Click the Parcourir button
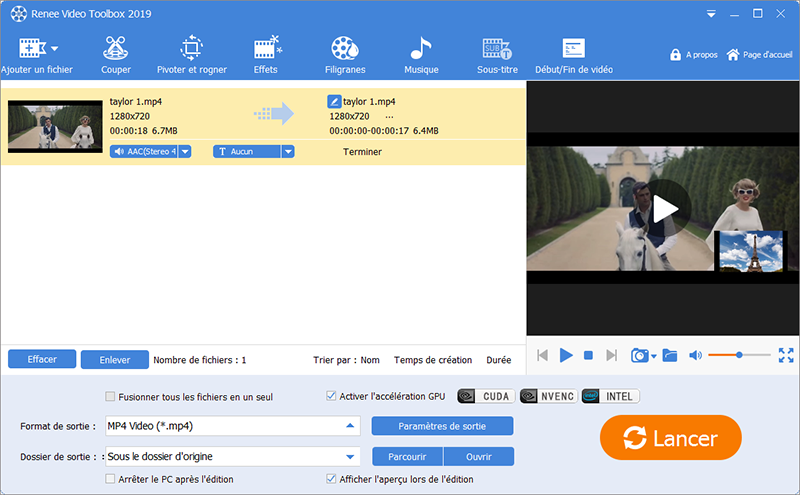The width and height of the screenshot is (800, 495). coord(407,457)
